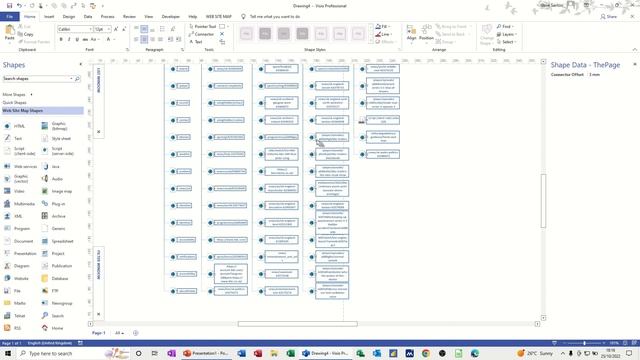The height and width of the screenshot is (360, 640).
Task: Open the Position dropdown
Action: pos(426,34)
